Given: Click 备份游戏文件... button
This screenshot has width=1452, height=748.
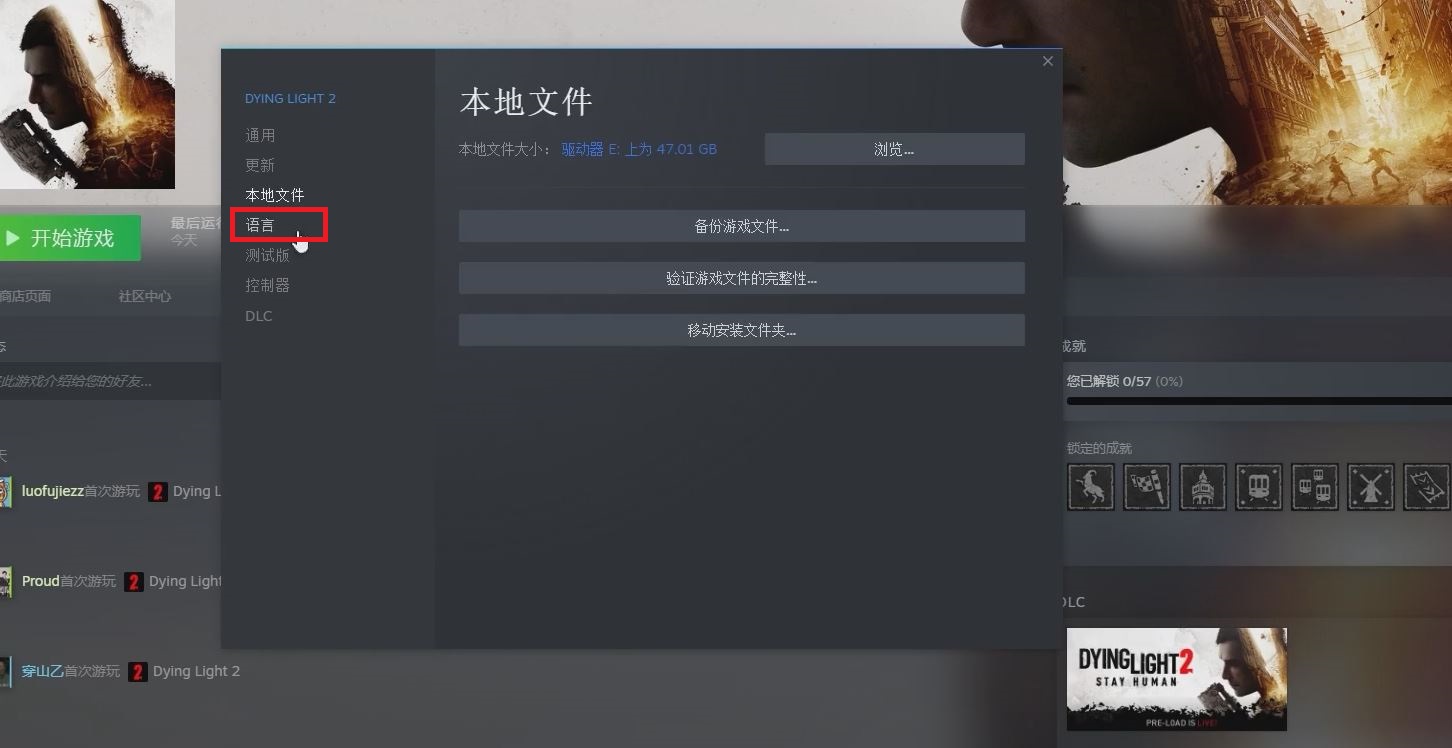Looking at the screenshot, I should pos(741,226).
